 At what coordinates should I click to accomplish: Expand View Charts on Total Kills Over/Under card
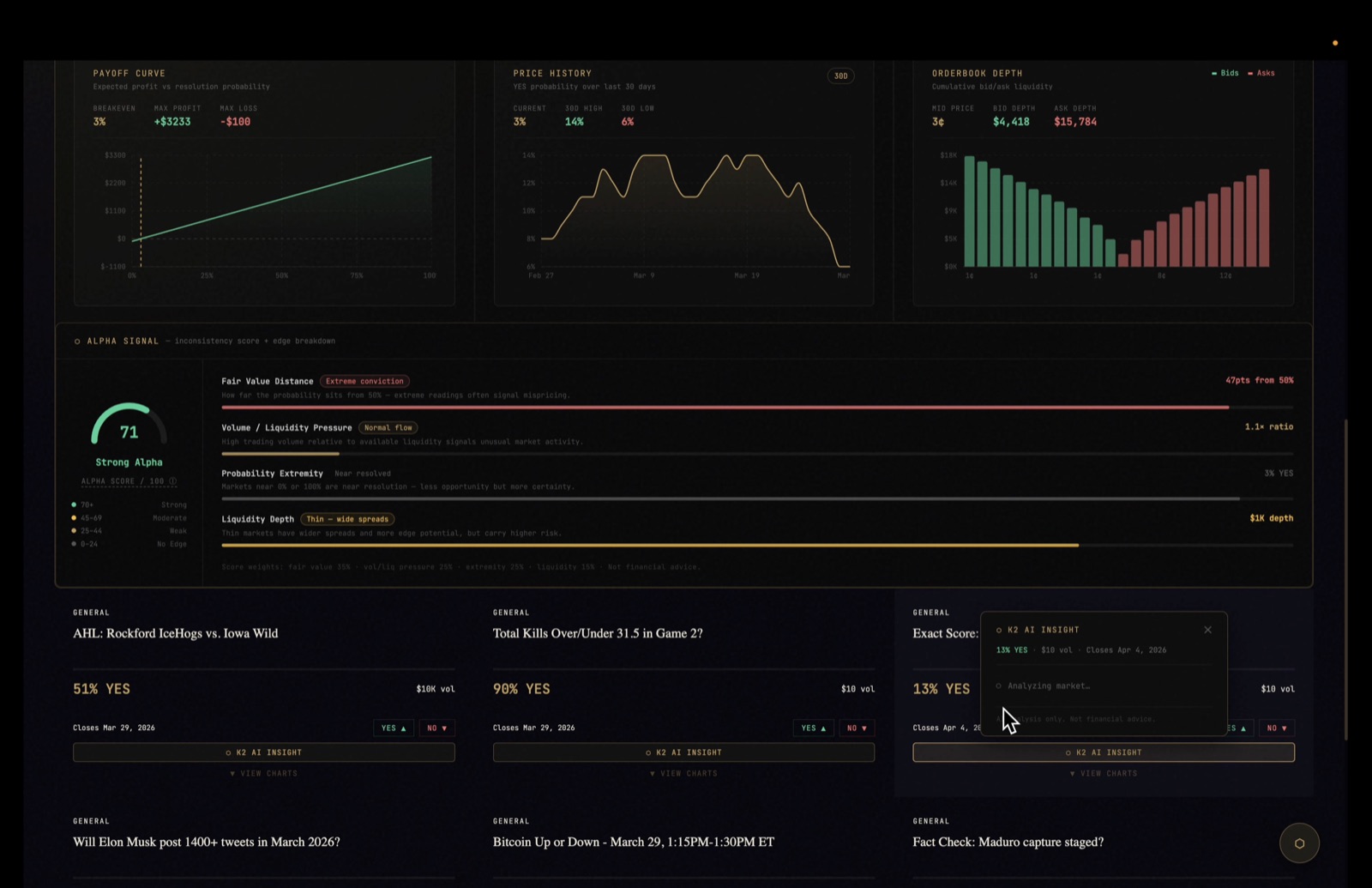pyautogui.click(x=683, y=774)
